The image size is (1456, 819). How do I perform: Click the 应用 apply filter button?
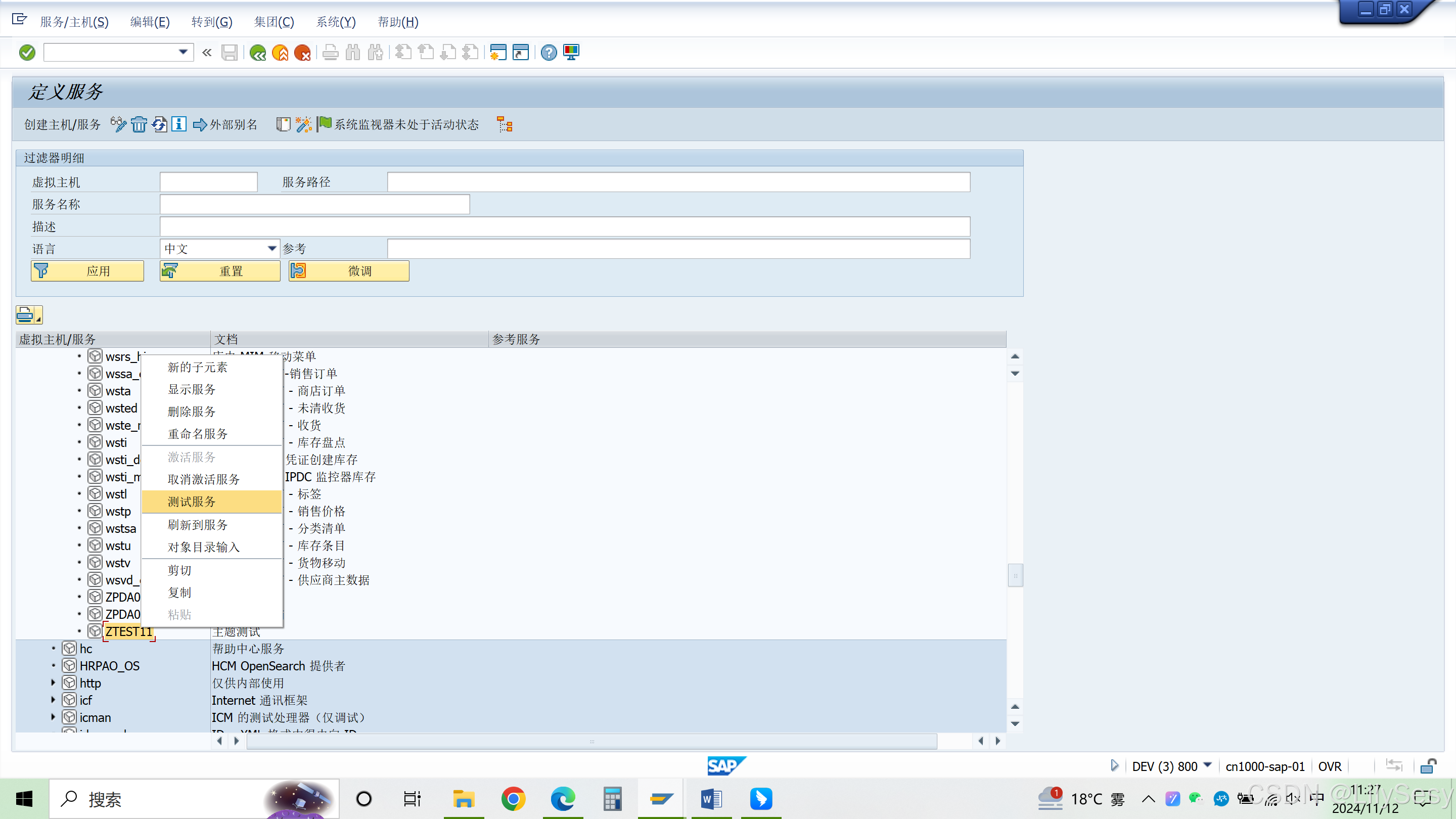click(87, 271)
